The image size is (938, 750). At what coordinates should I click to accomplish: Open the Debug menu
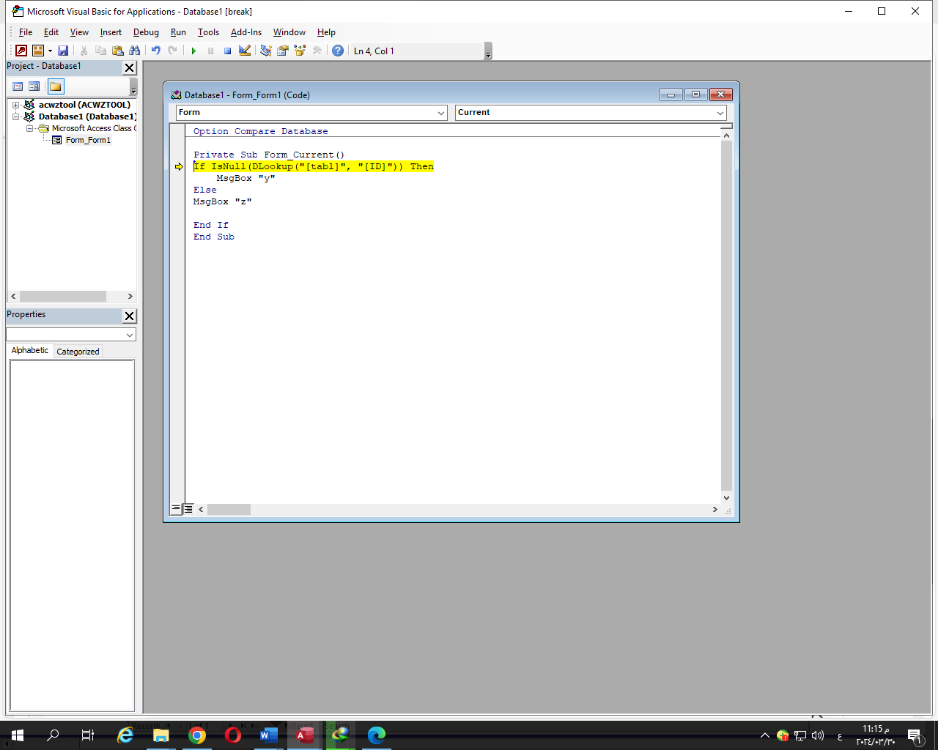(146, 32)
